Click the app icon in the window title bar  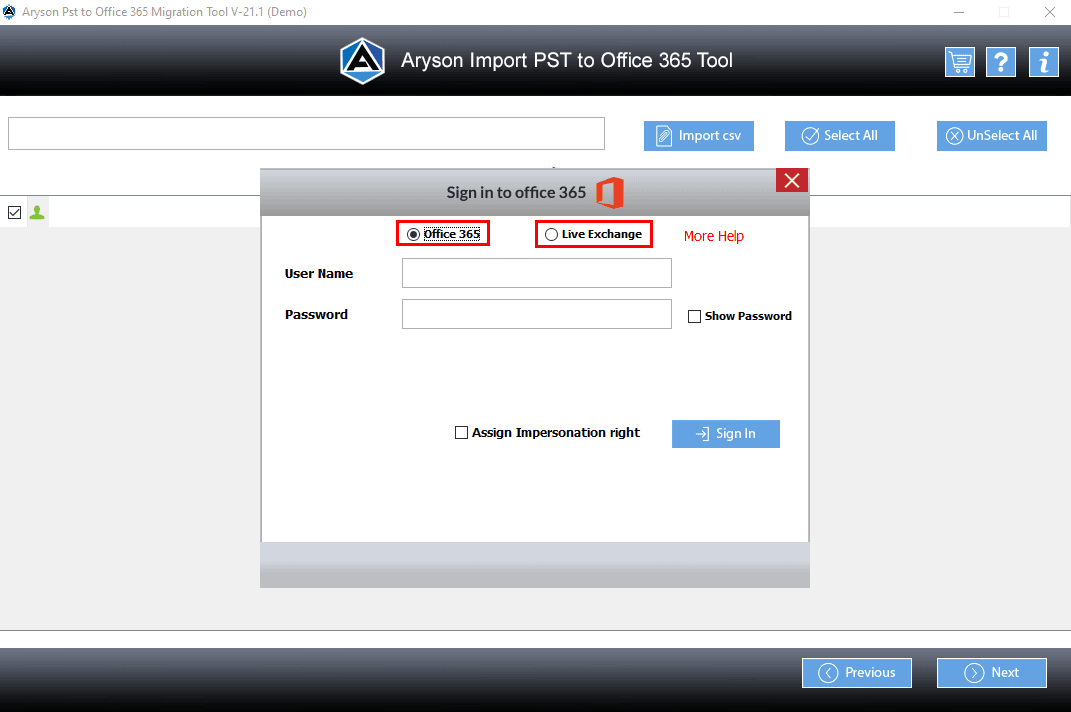click(x=9, y=12)
